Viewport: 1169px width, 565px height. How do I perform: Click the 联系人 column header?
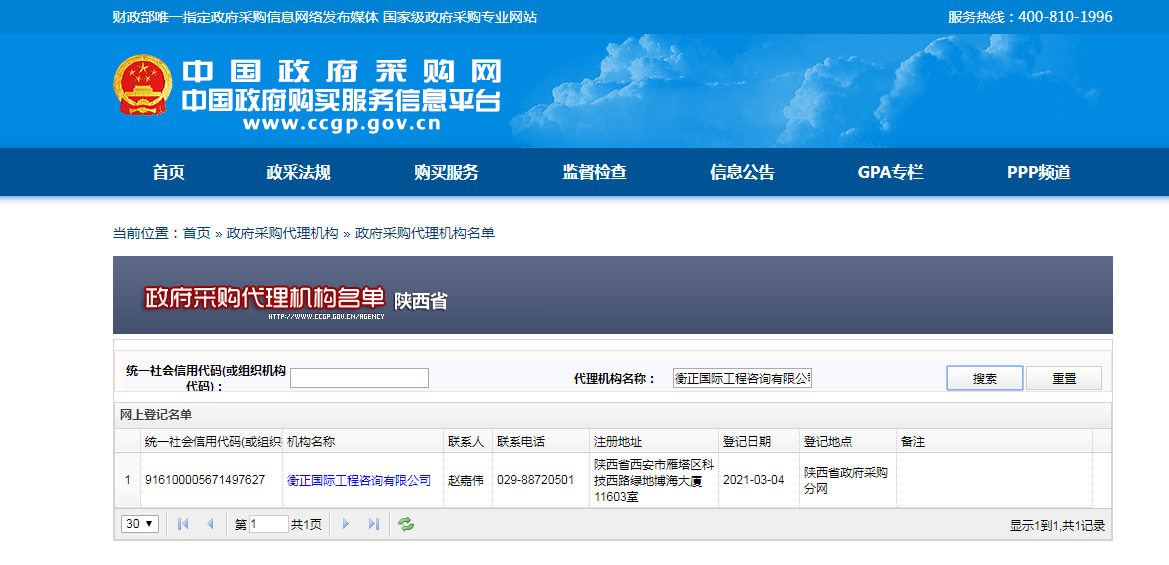(x=468, y=441)
